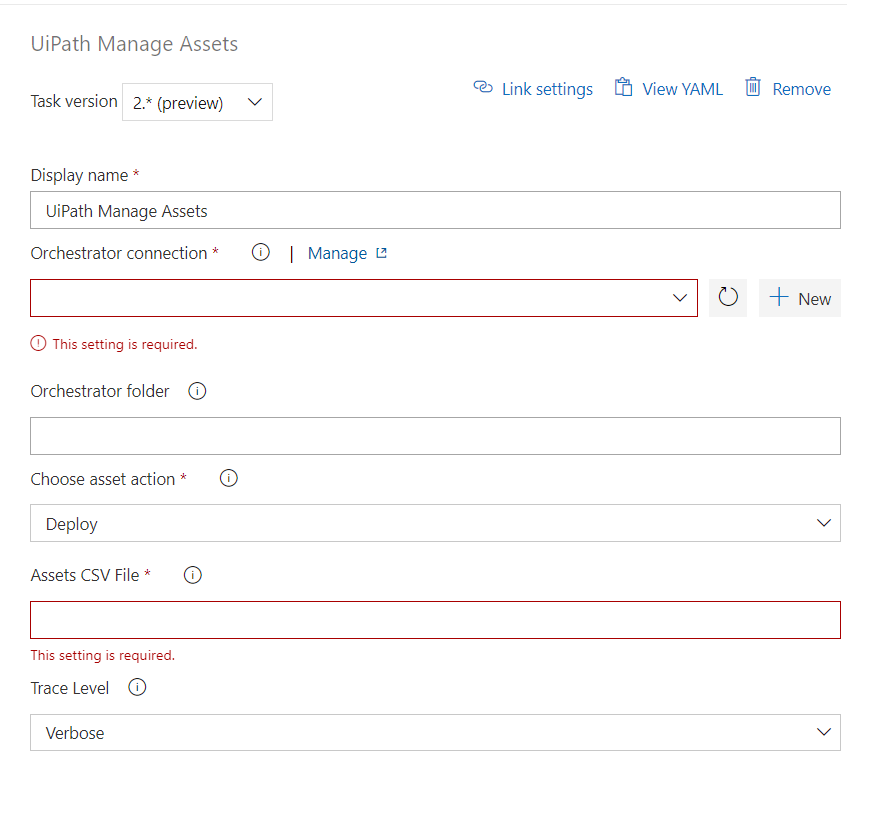The height and width of the screenshot is (816, 896).
Task: Remove the UiPath Manage Assets task
Action: point(788,89)
